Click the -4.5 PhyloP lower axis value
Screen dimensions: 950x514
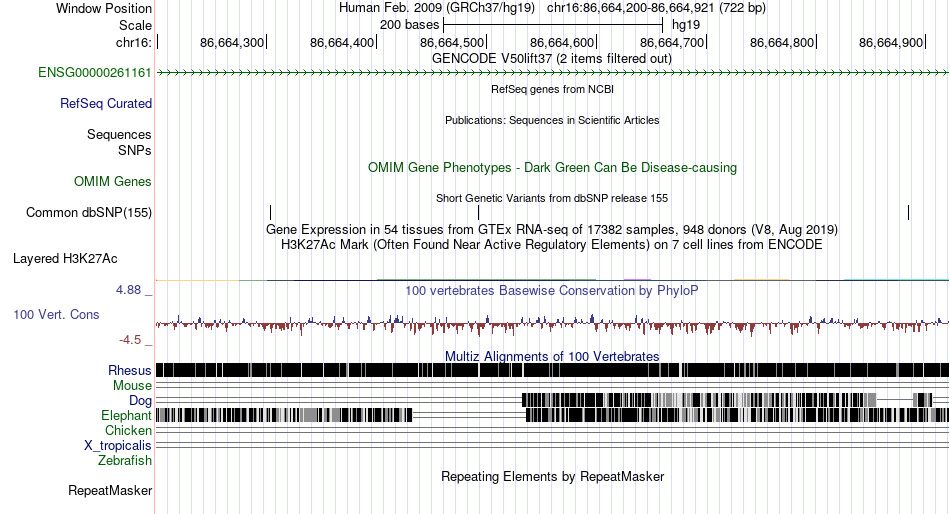click(130, 340)
